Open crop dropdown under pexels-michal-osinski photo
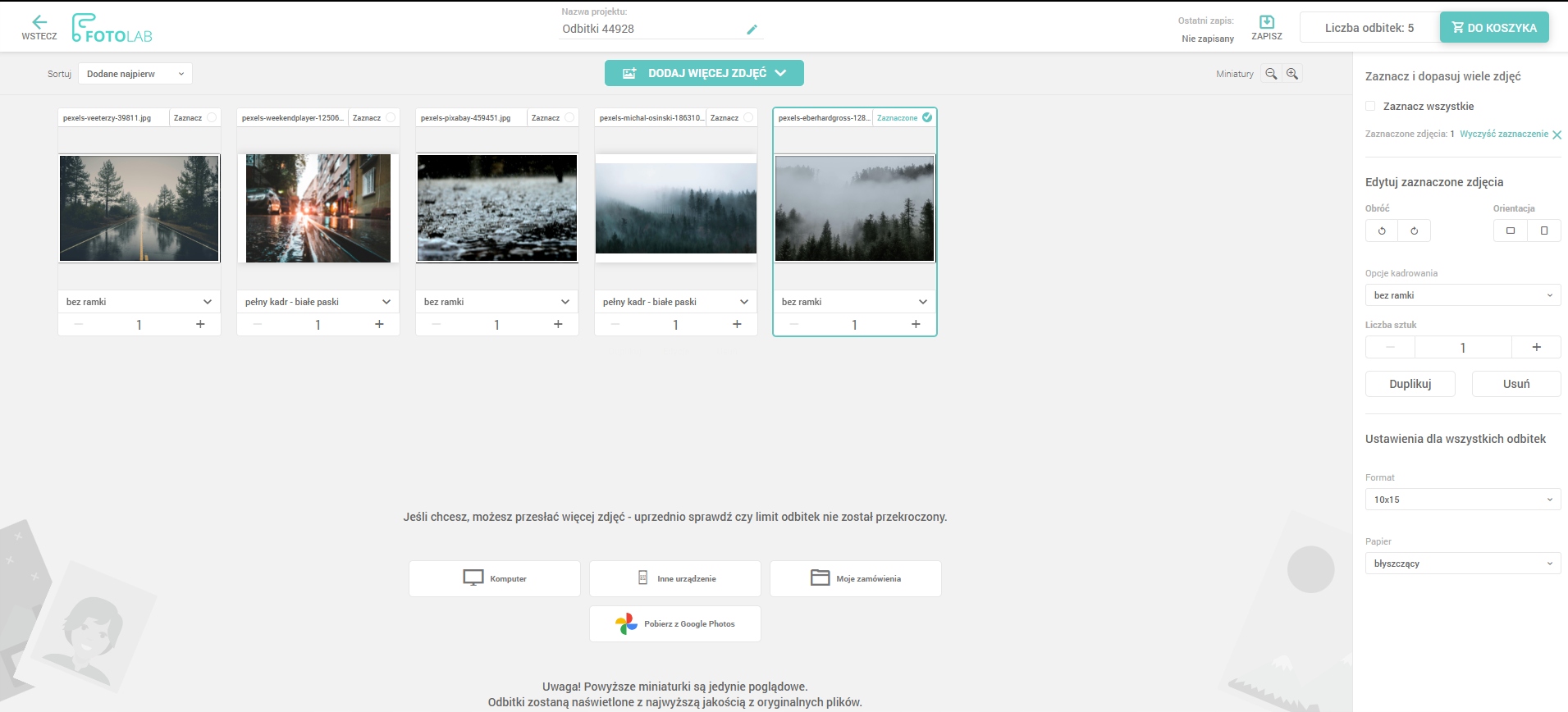Screen dimensions: 1568x712 coord(676,302)
